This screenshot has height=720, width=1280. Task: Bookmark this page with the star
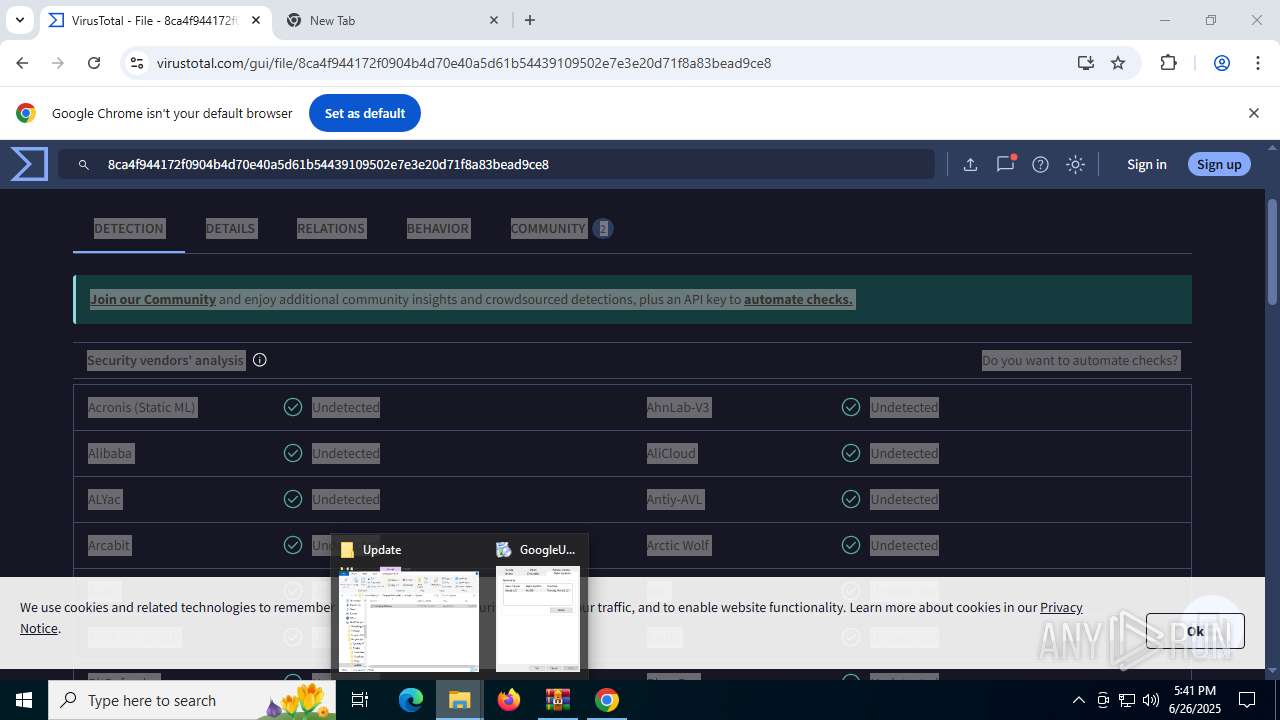[x=1118, y=63]
